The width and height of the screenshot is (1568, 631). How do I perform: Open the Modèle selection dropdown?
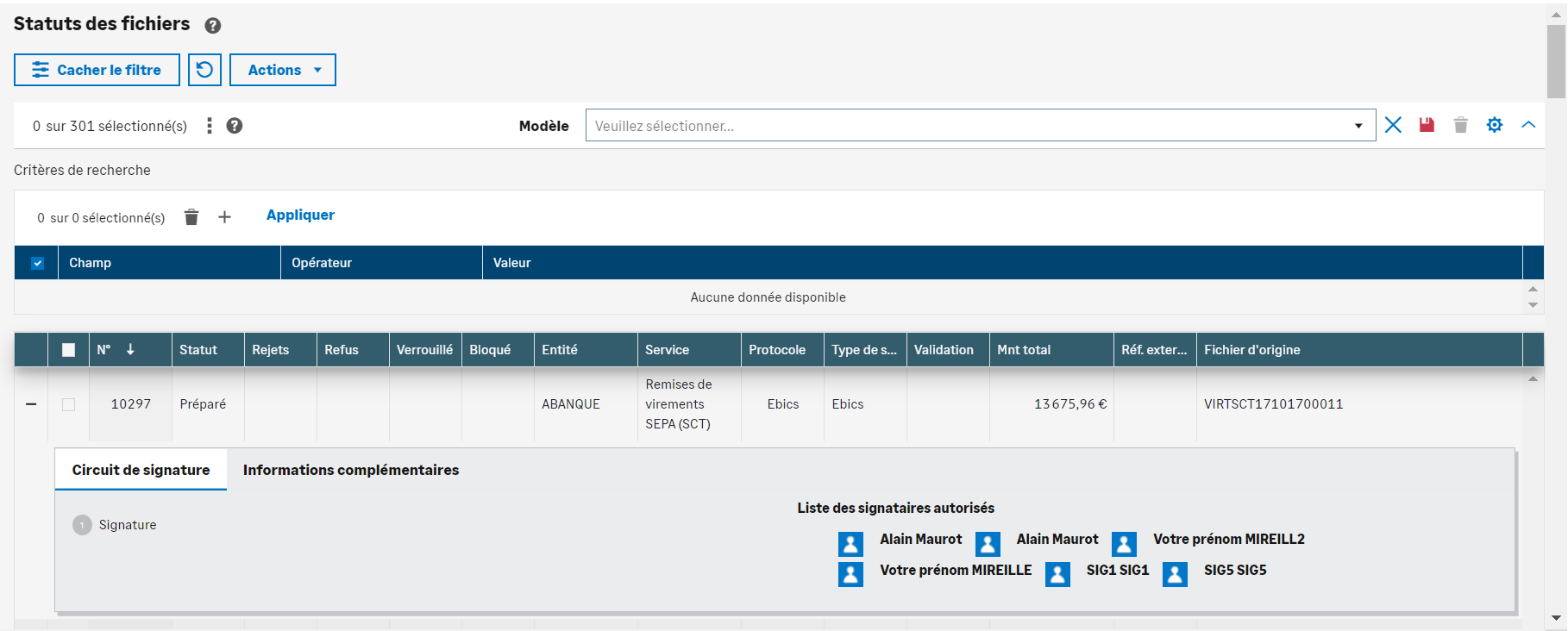point(980,126)
